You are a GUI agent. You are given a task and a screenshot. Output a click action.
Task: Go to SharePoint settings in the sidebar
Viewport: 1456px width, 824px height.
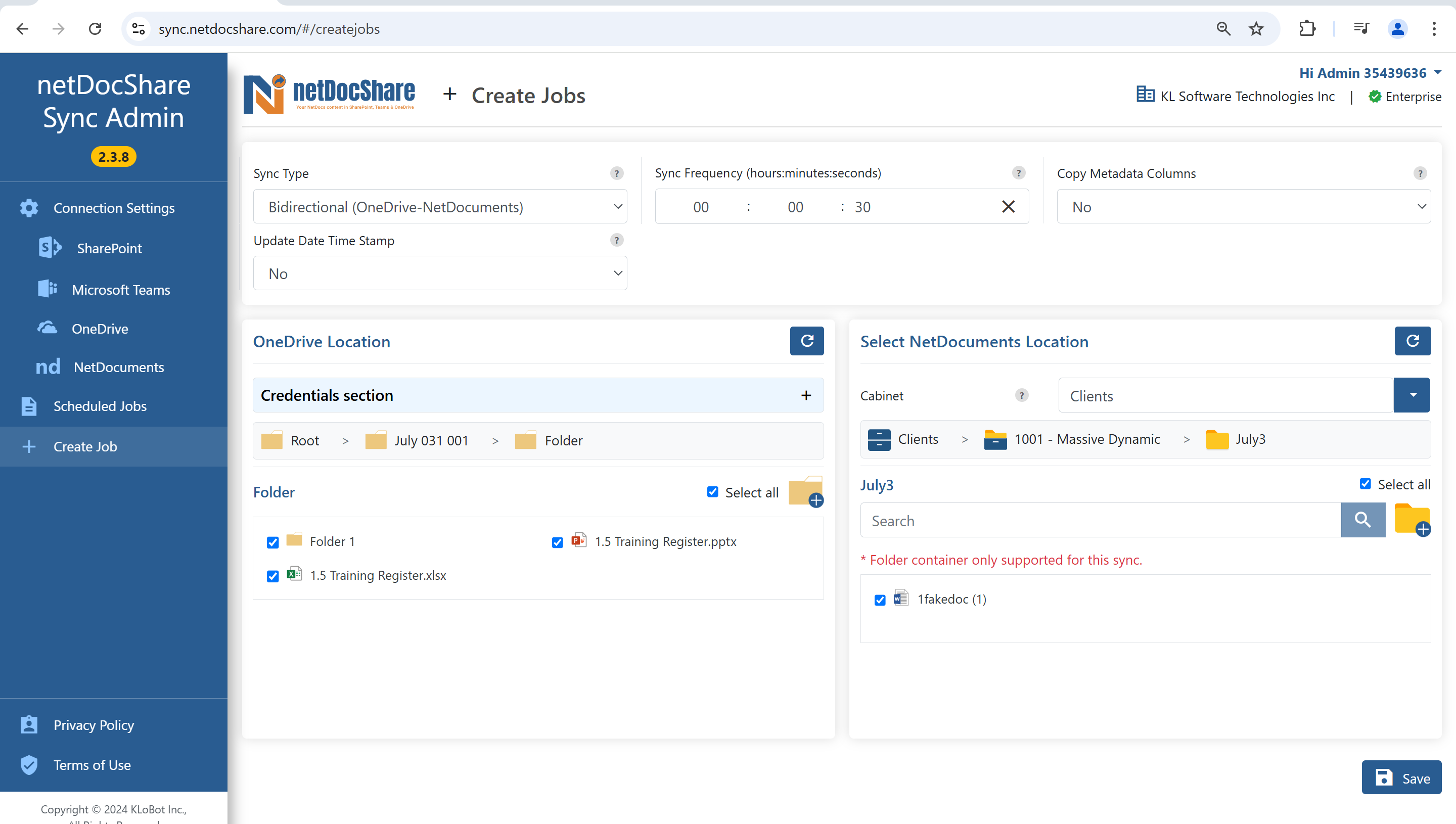coord(109,248)
